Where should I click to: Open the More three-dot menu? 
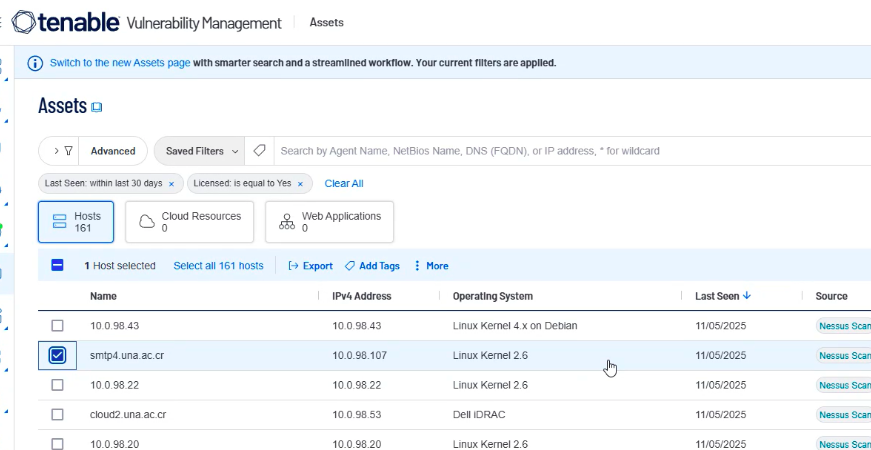coord(417,266)
